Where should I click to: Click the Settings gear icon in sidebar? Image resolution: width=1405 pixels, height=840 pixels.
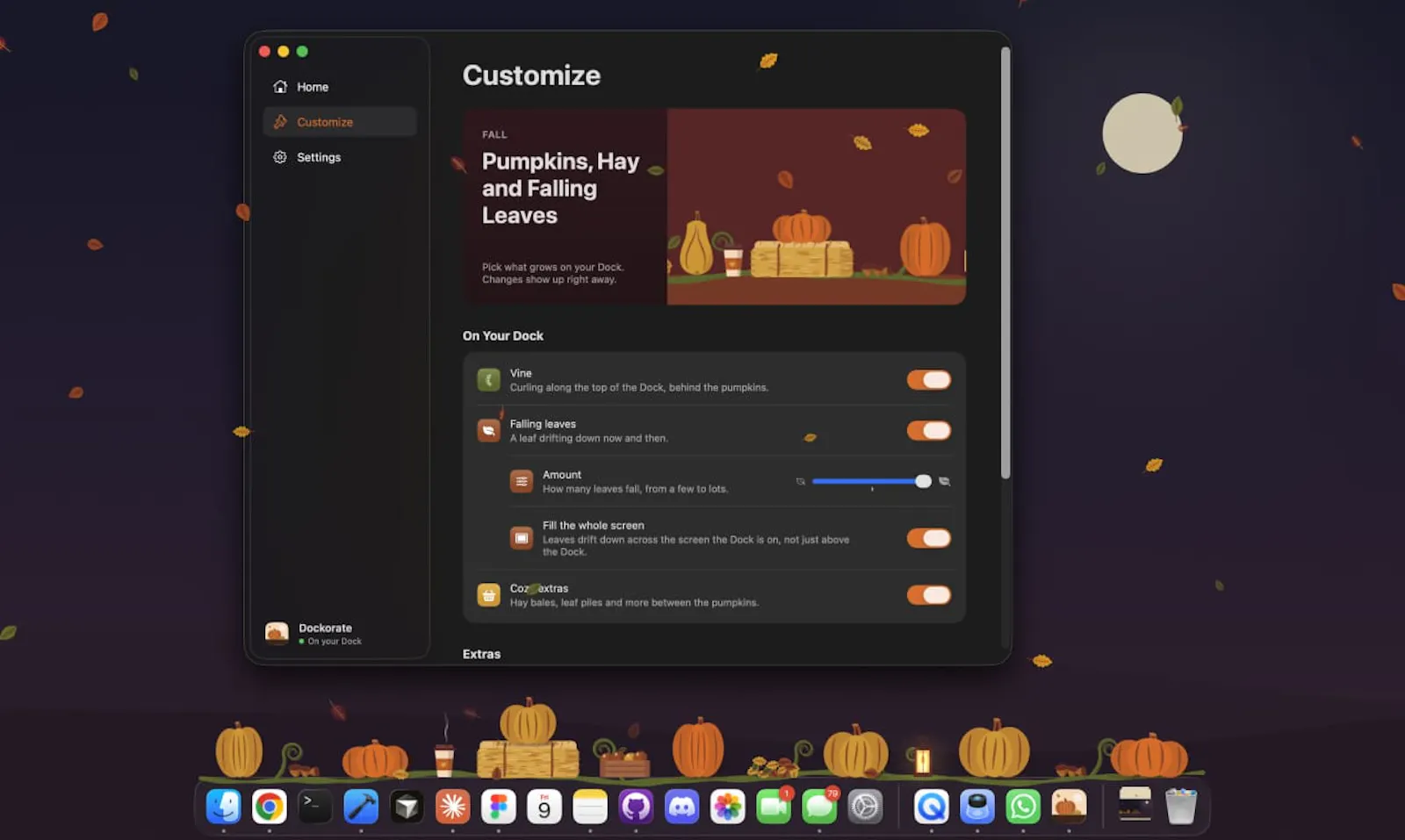(280, 157)
